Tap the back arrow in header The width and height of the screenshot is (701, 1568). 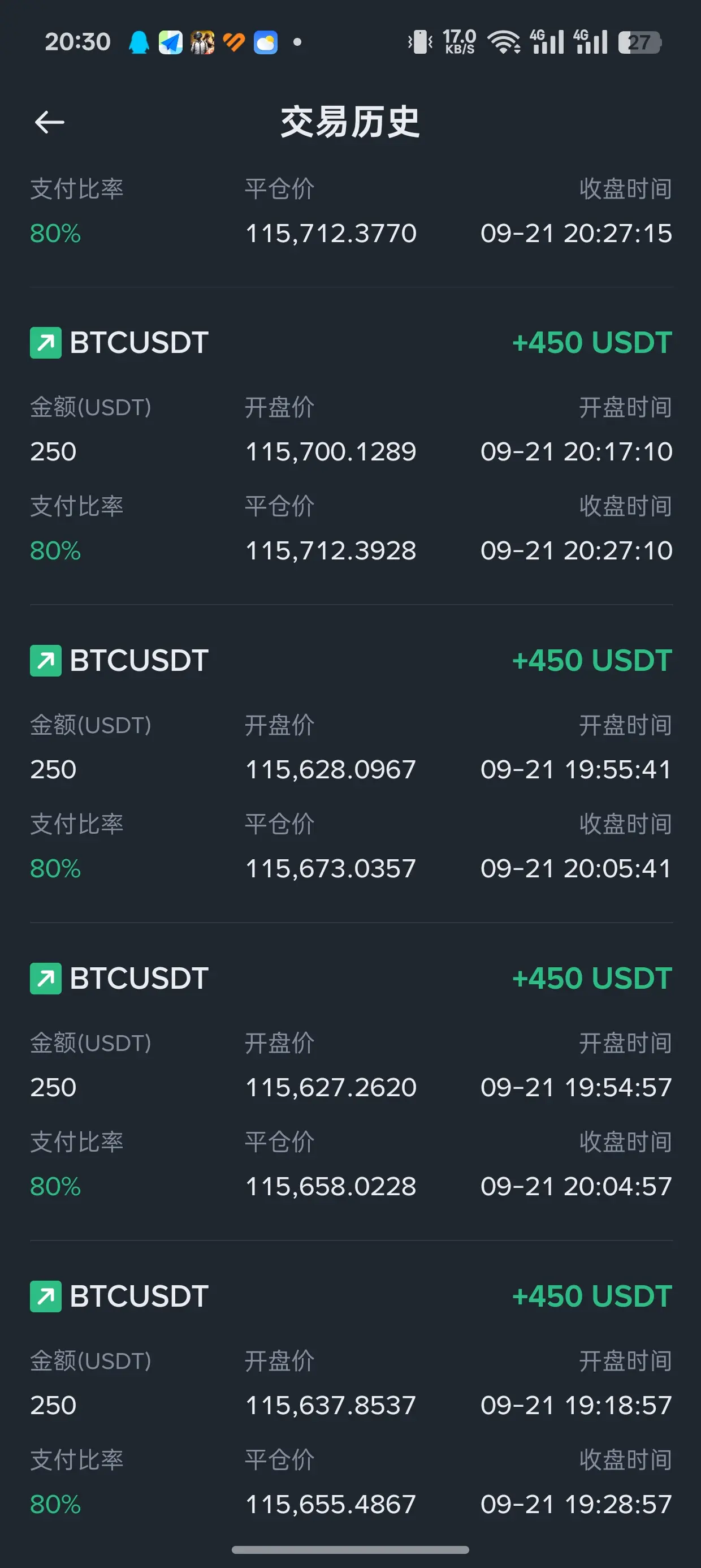(x=49, y=122)
